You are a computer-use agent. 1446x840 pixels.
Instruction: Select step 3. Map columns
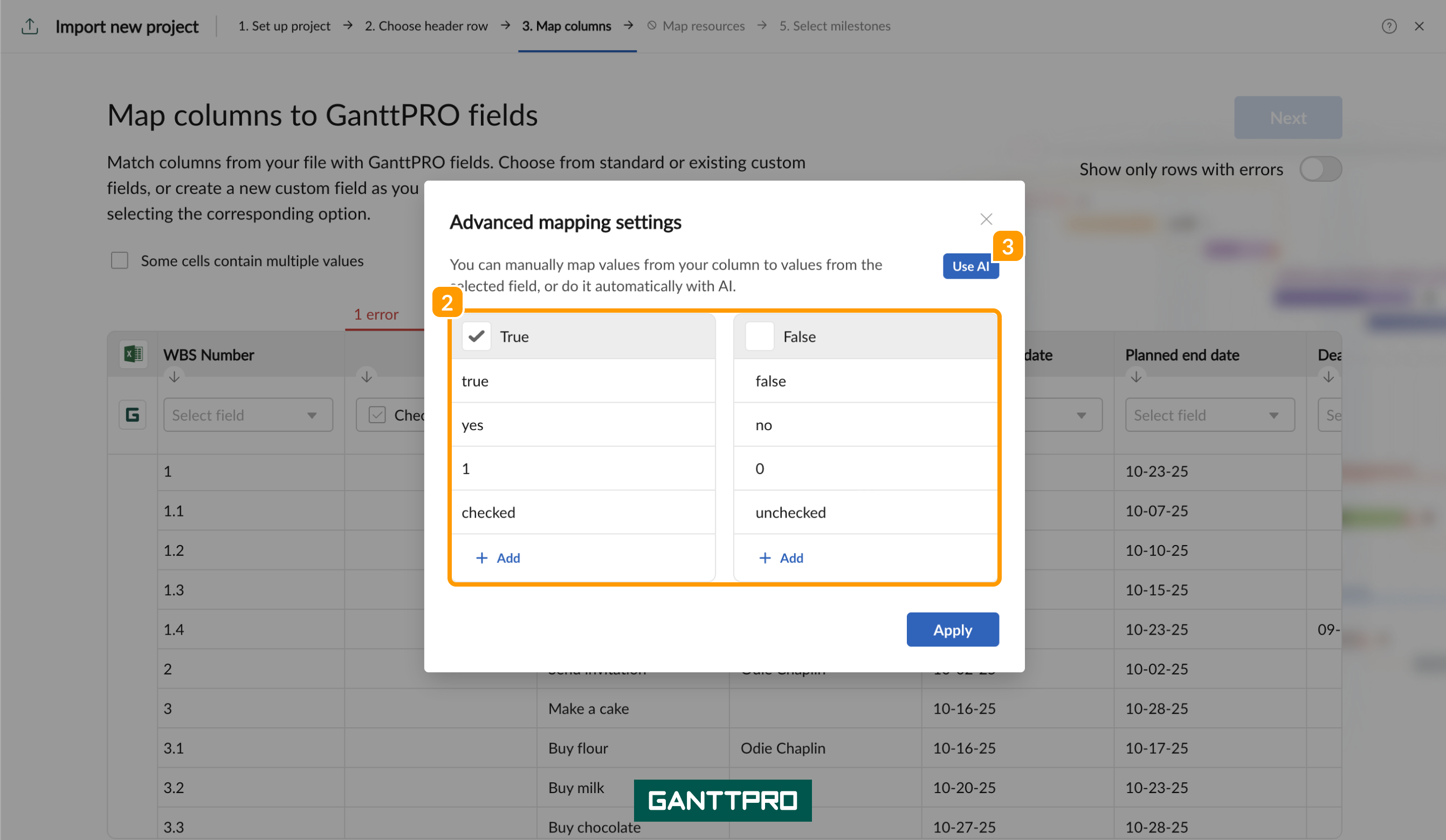(x=566, y=26)
